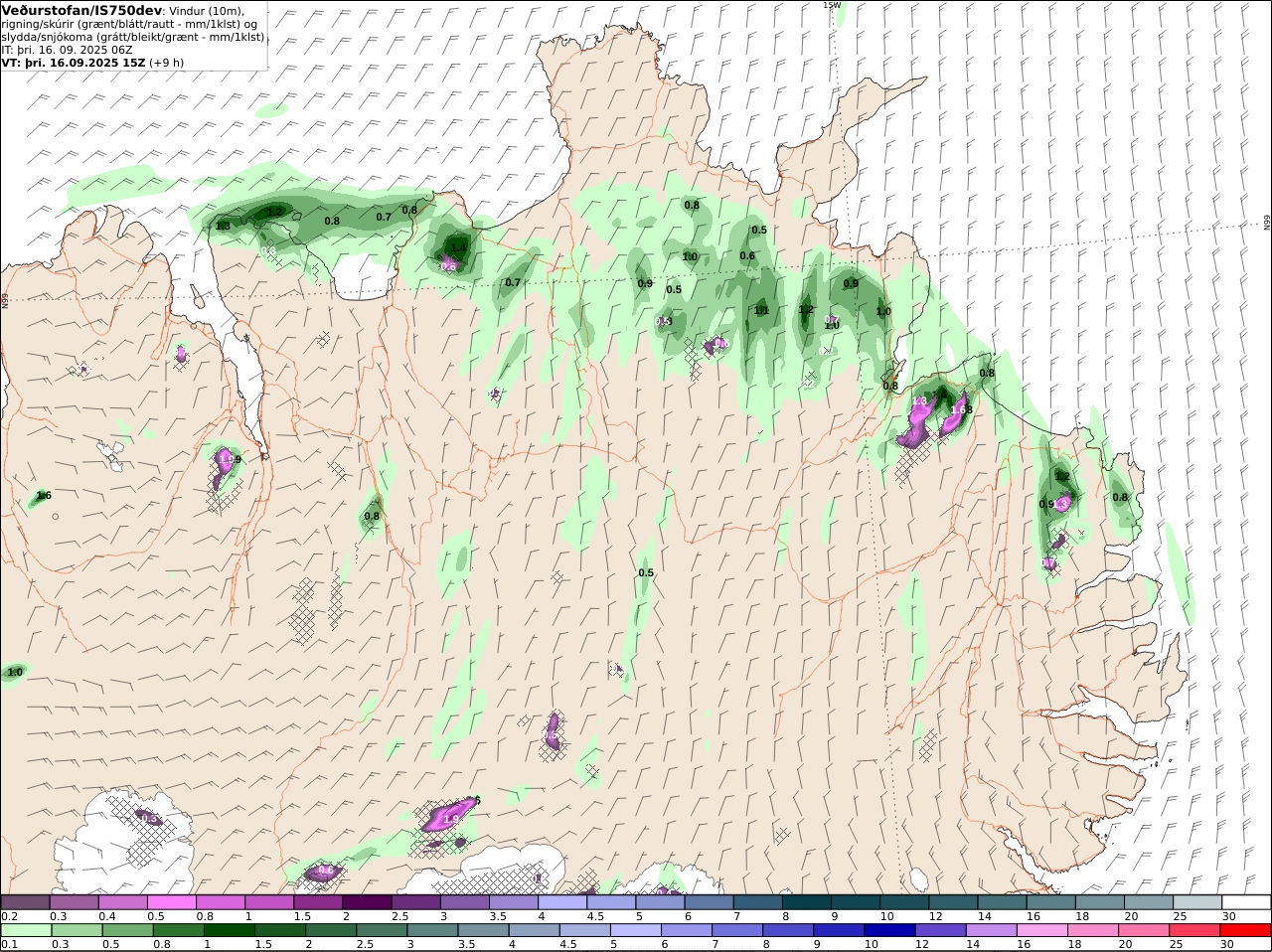Select the upper-row swatch above the 14 label
This screenshot has height=952, width=1272.
click(x=1003, y=902)
